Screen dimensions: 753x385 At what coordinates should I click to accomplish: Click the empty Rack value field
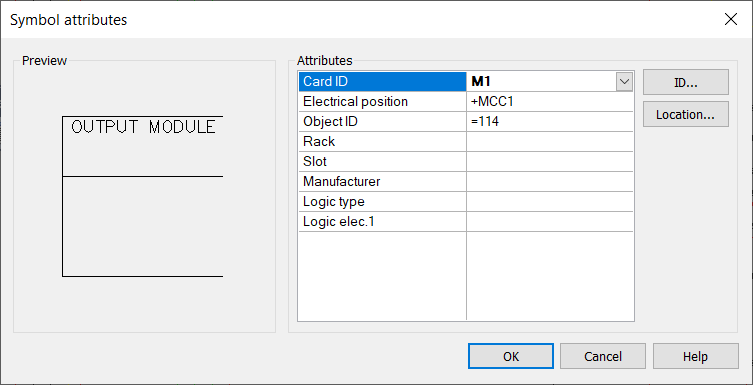[549, 142]
